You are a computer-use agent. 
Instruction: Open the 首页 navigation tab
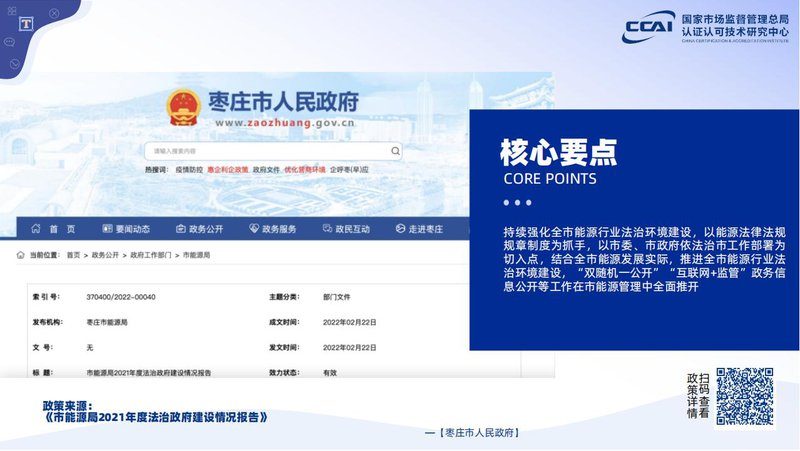(62, 229)
